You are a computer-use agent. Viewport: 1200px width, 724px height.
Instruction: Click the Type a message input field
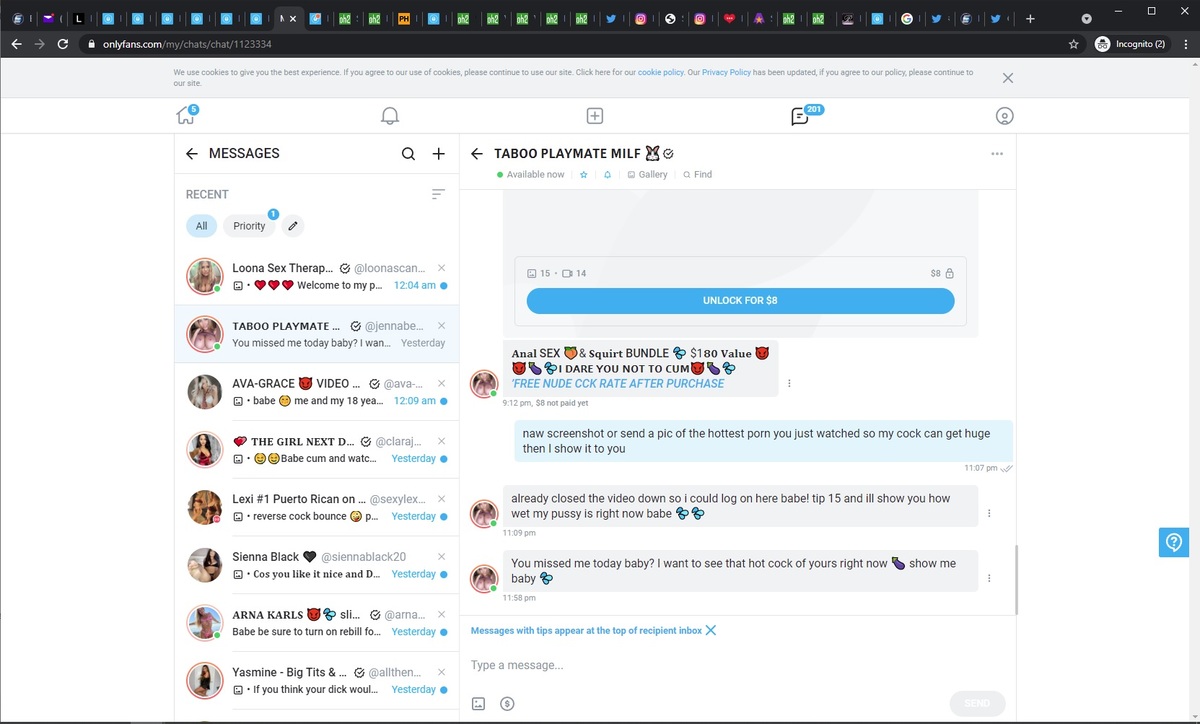[x=700, y=665]
